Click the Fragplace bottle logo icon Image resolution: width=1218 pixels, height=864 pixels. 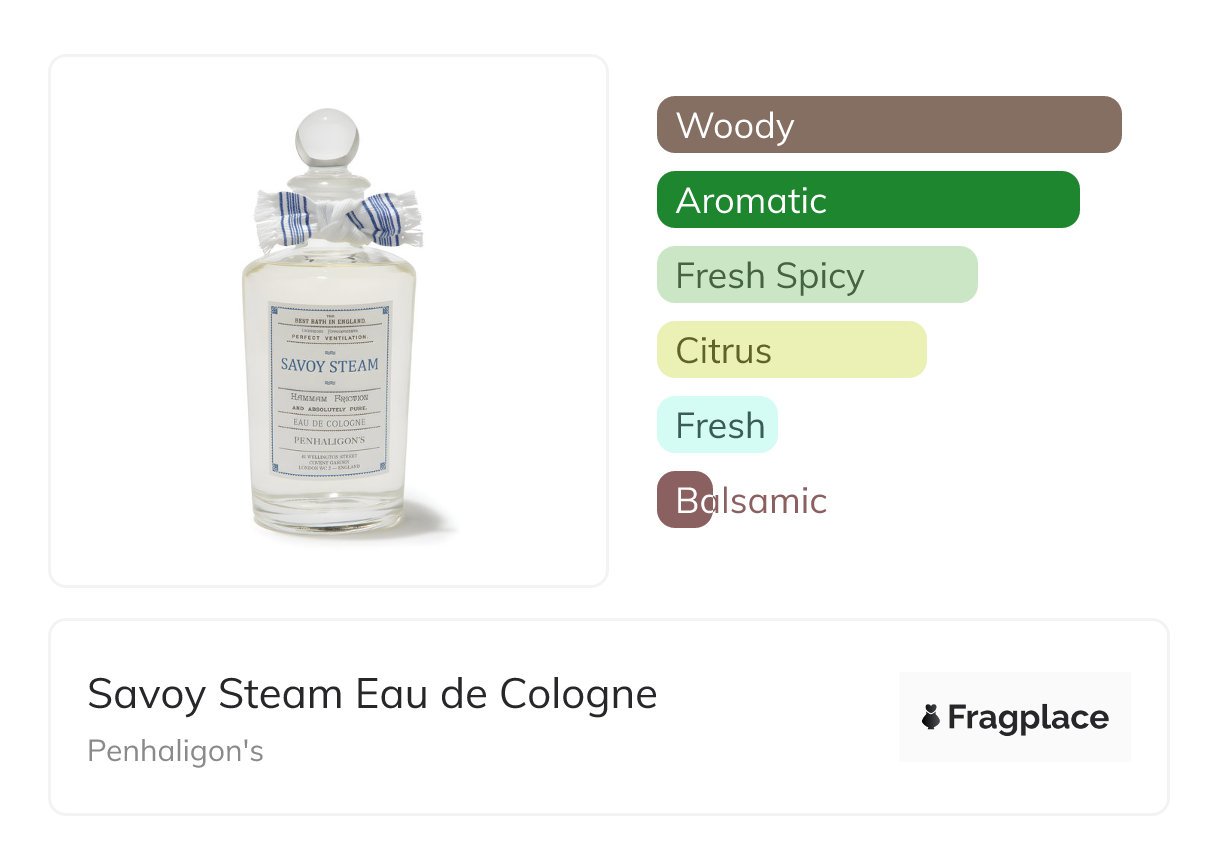pyautogui.click(x=931, y=717)
